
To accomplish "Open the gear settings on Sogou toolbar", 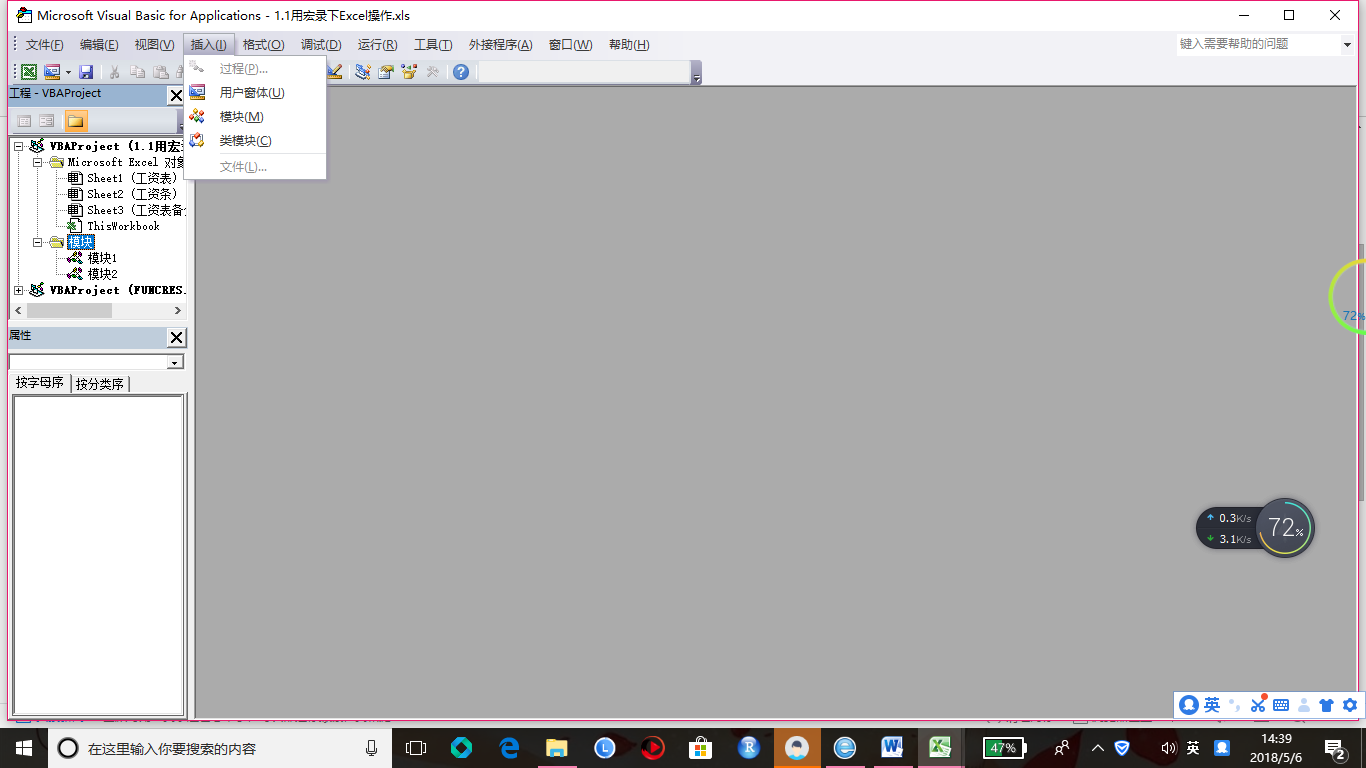I will [x=1350, y=705].
